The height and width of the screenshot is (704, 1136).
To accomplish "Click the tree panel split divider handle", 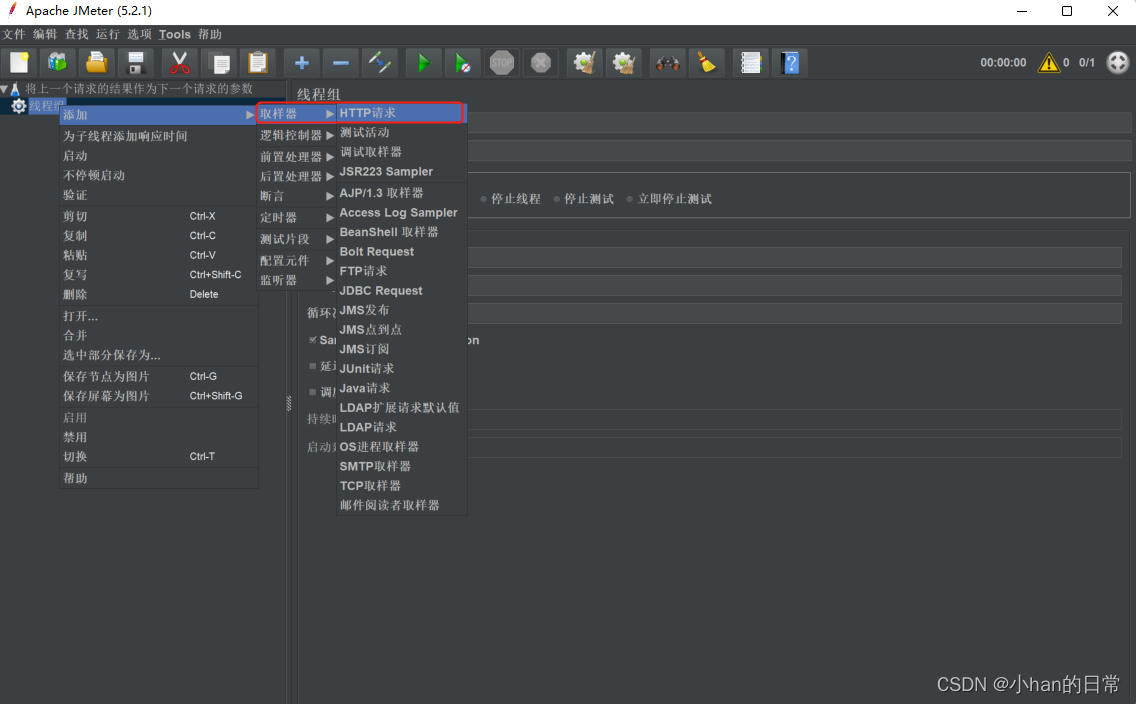I will click(289, 403).
